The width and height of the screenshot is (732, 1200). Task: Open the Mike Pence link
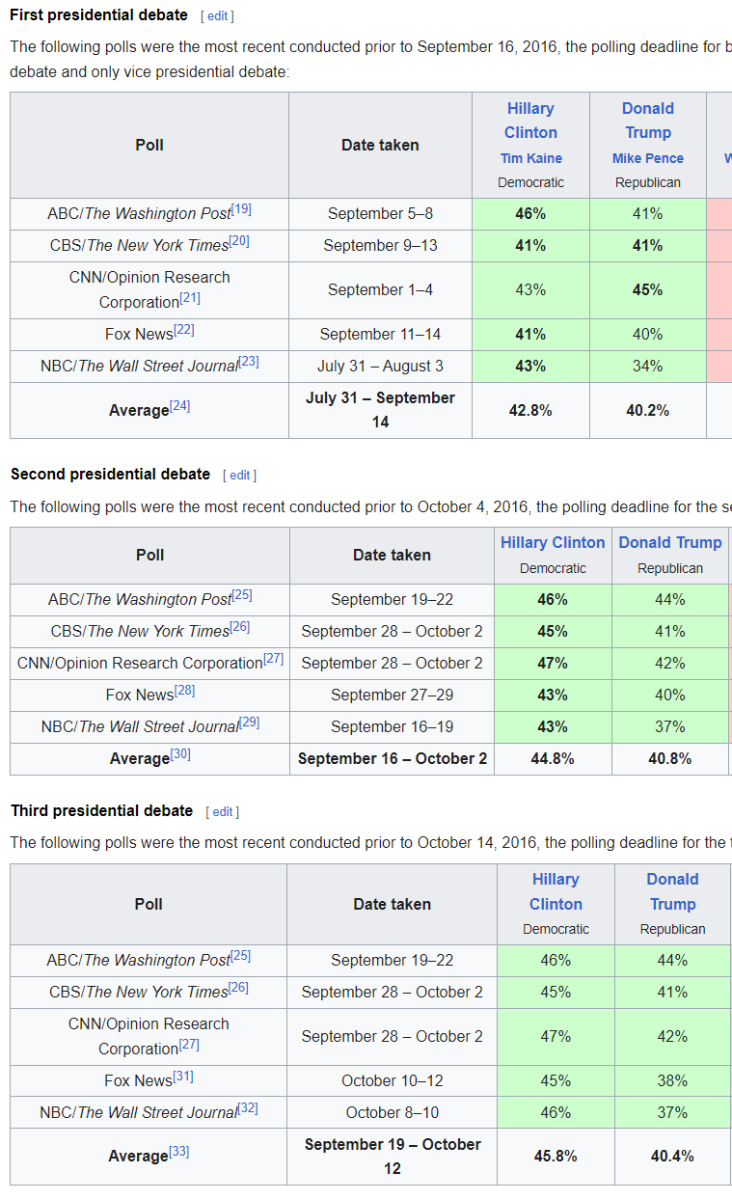coord(648,158)
